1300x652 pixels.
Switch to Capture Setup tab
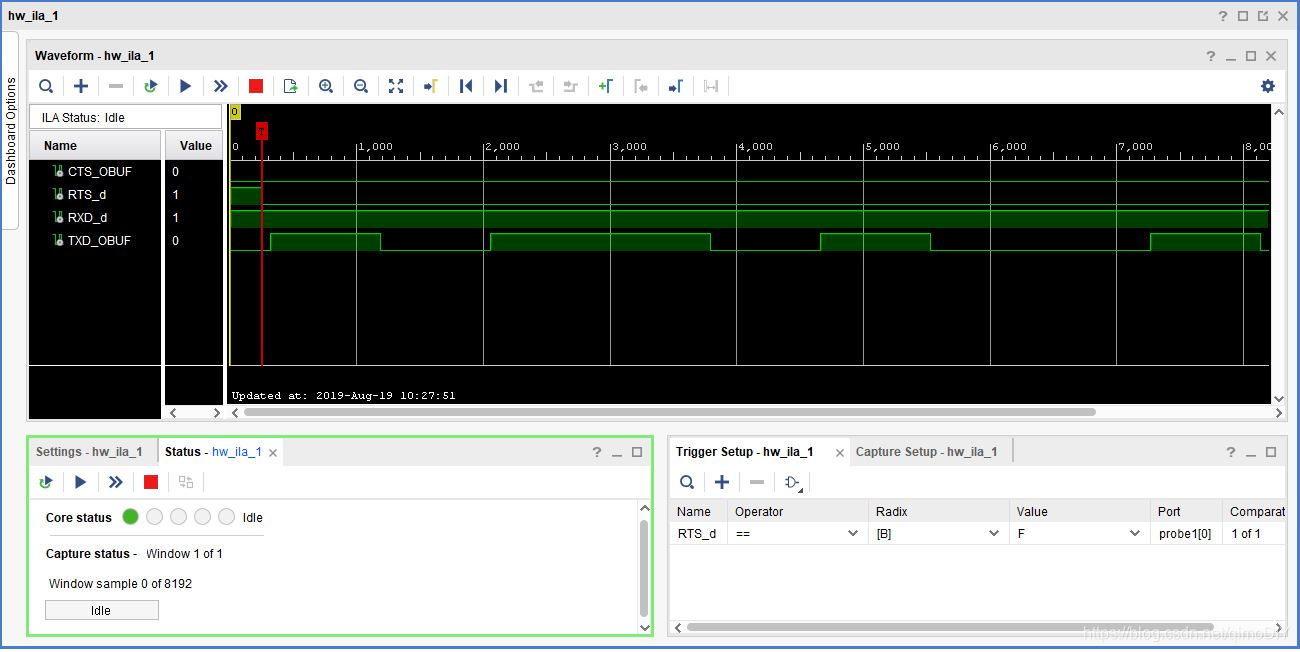click(926, 452)
